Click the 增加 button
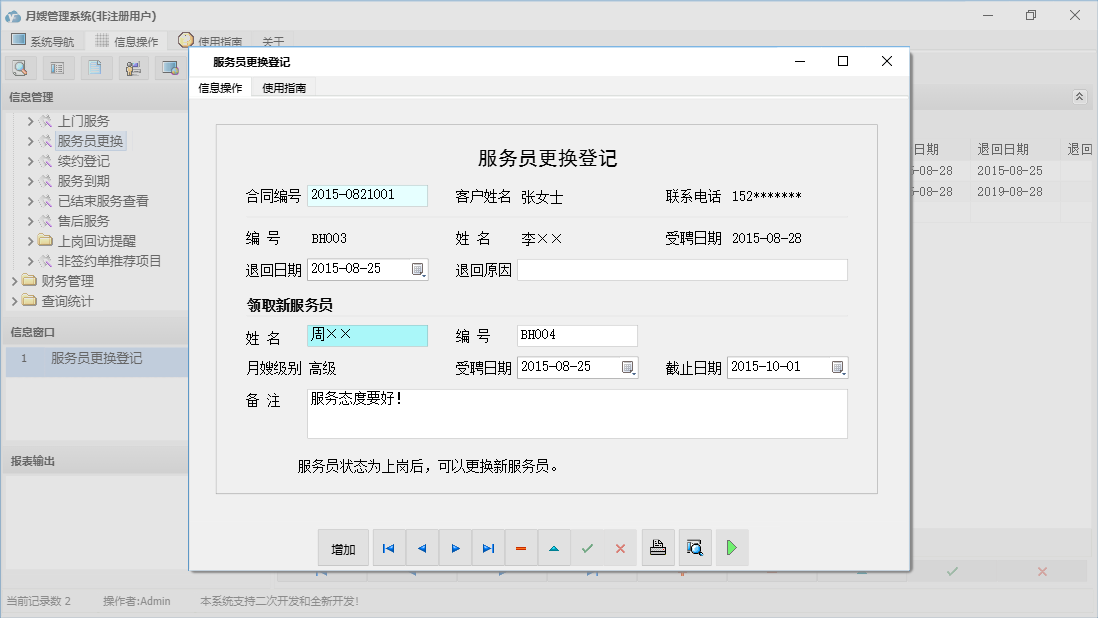This screenshot has height=618, width=1098. point(343,547)
